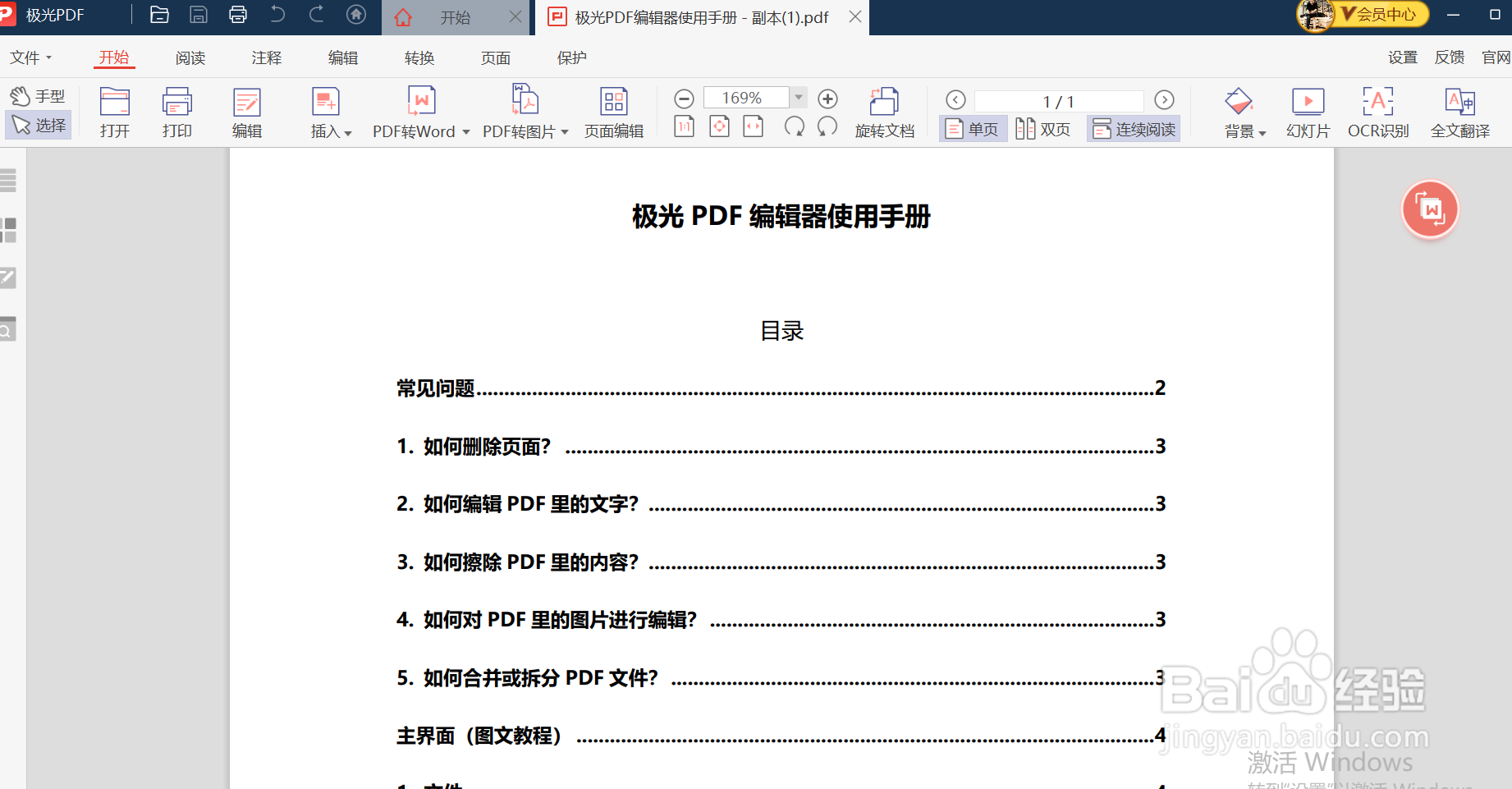The height and width of the screenshot is (789, 1512).
Task: Click the Open (打开) toolbar button
Action: click(115, 112)
